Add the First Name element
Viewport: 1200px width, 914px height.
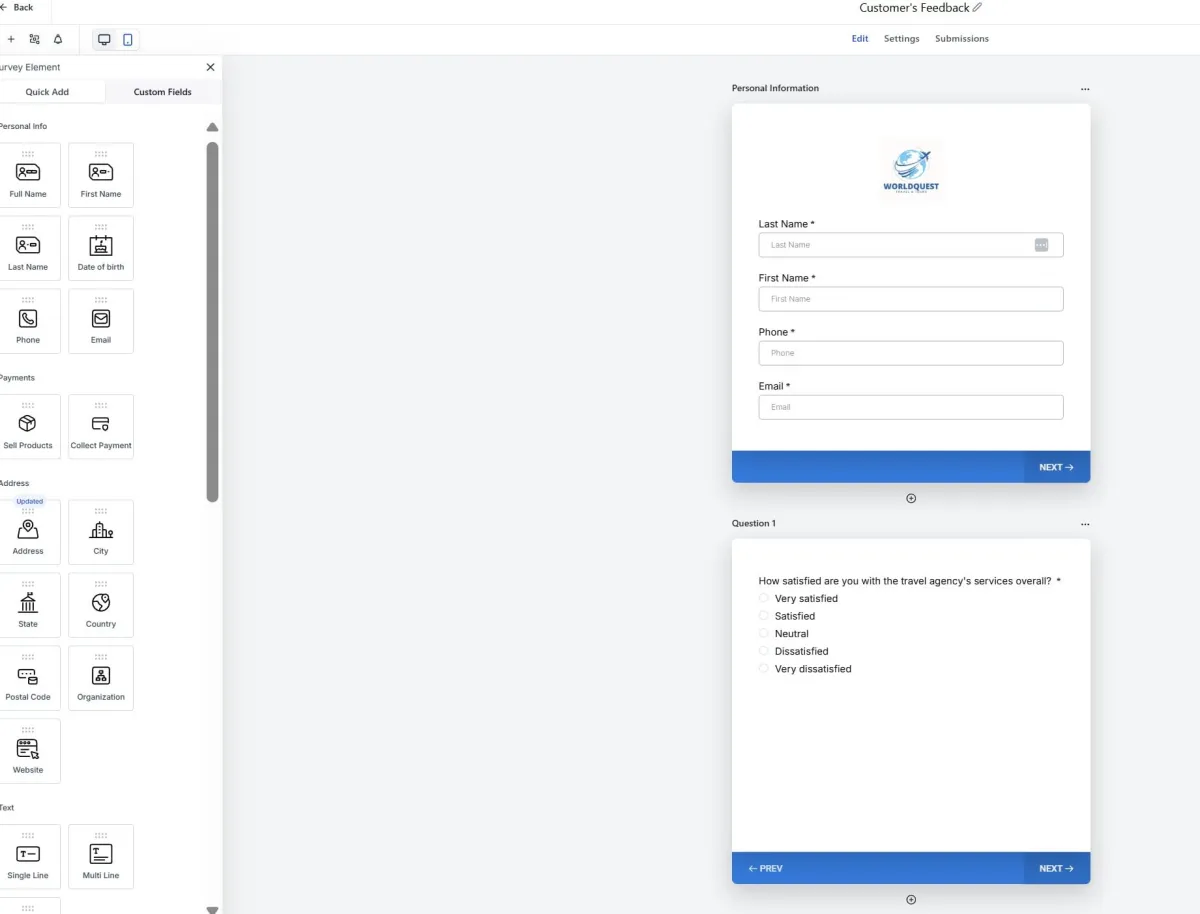(101, 175)
